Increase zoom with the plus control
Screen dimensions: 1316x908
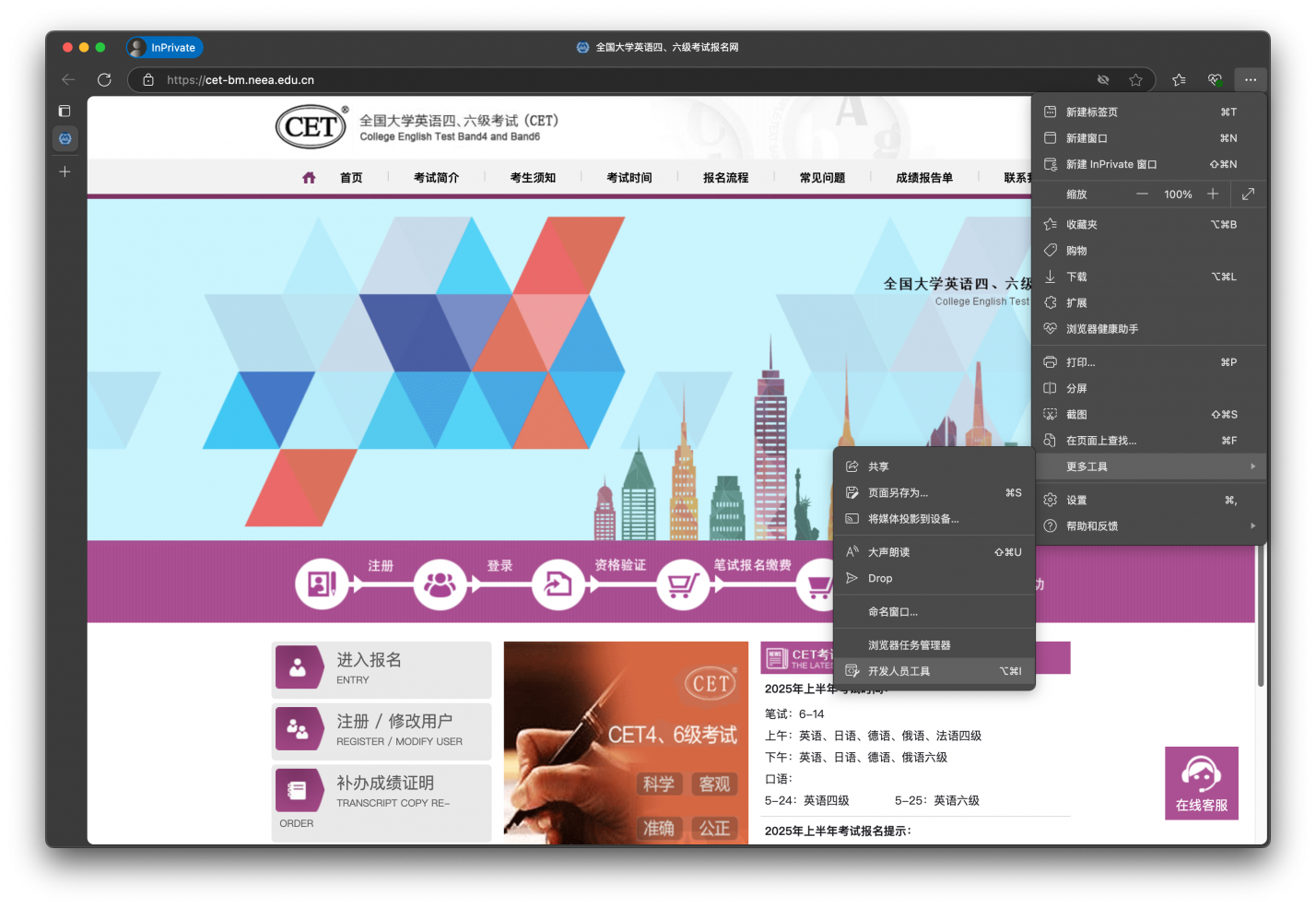click(x=1213, y=194)
